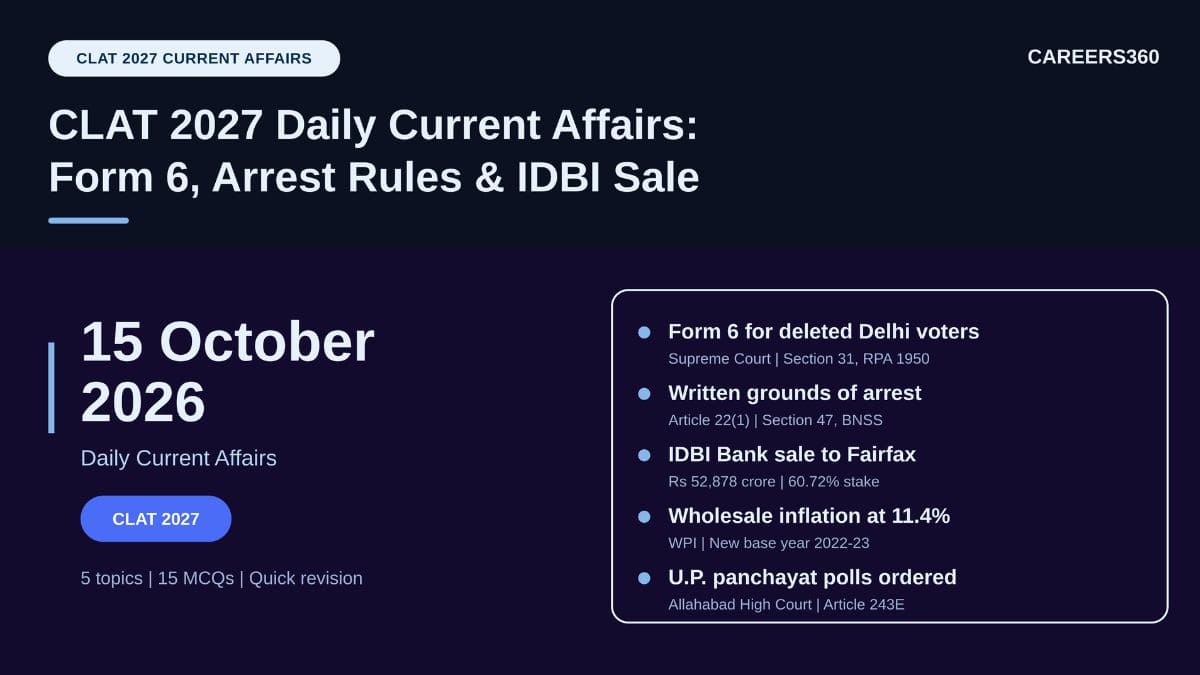Open Wholesale inflation at 11.4% topic
The image size is (1200, 675).
809,516
